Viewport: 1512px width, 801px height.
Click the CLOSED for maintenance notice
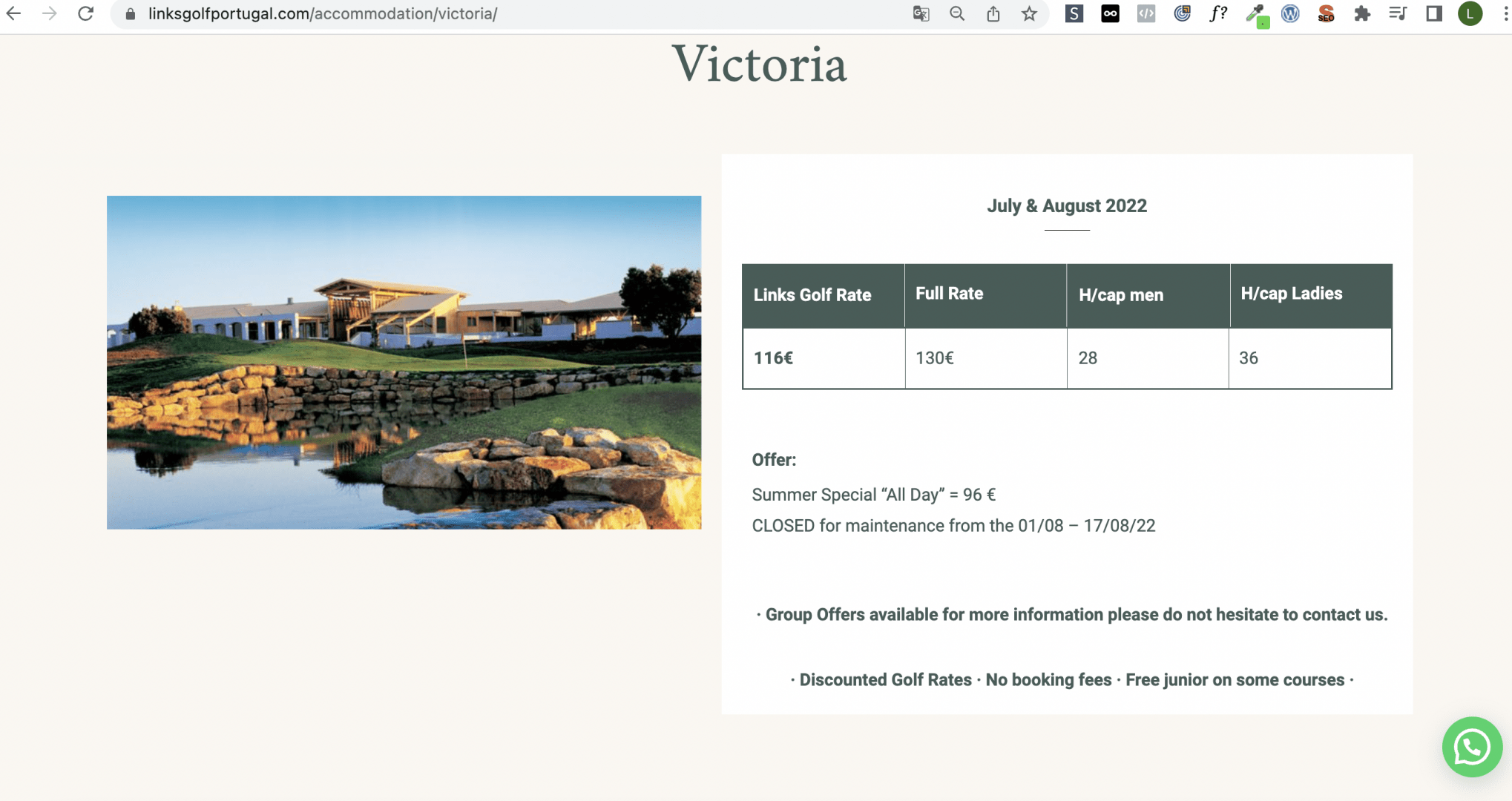953,526
